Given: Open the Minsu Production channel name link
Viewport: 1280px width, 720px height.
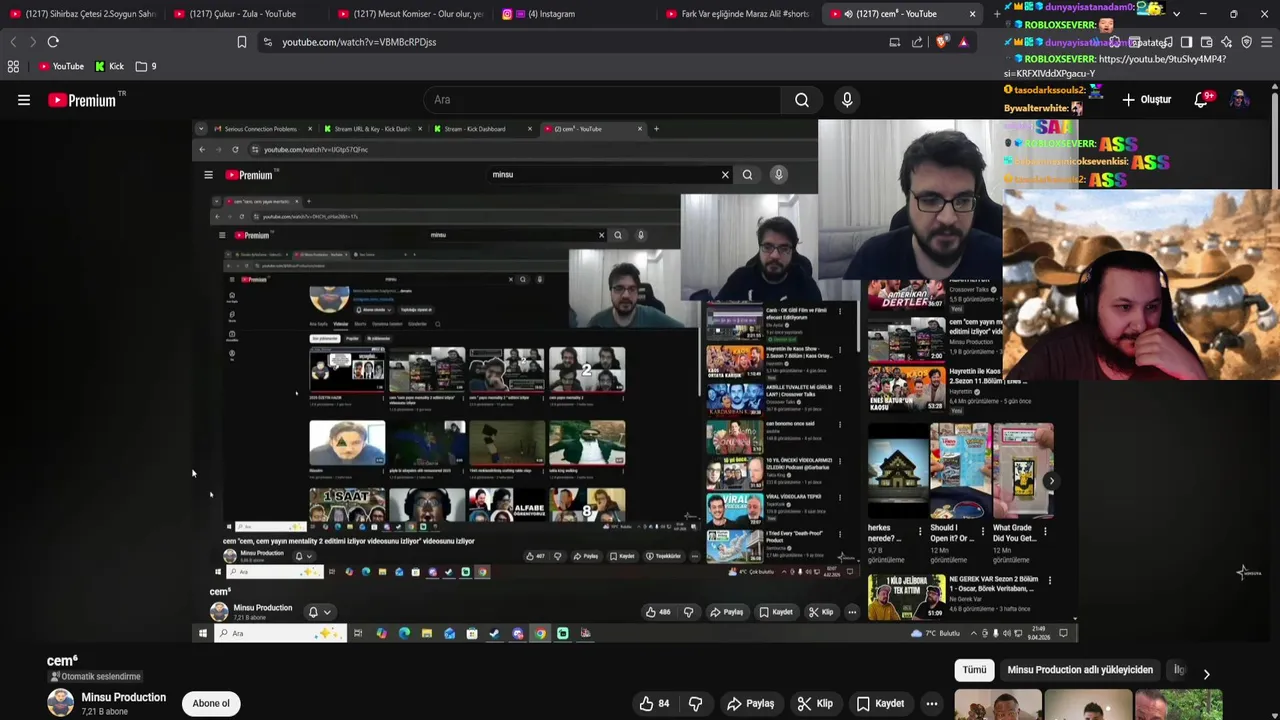Looking at the screenshot, I should (123, 697).
